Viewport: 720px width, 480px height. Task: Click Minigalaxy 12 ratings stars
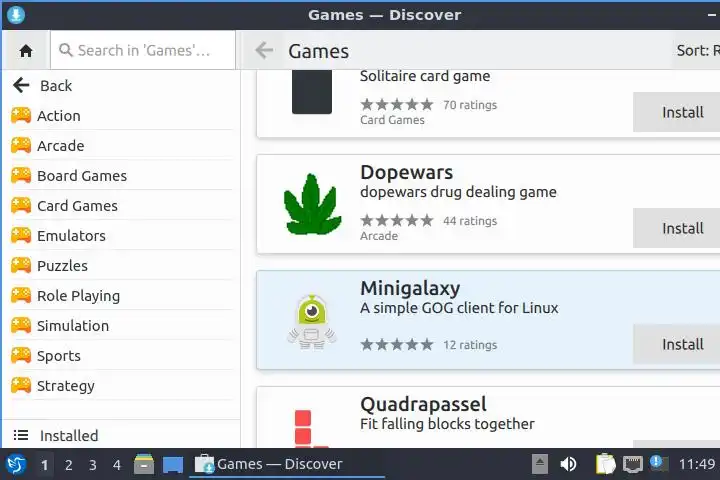coord(397,344)
